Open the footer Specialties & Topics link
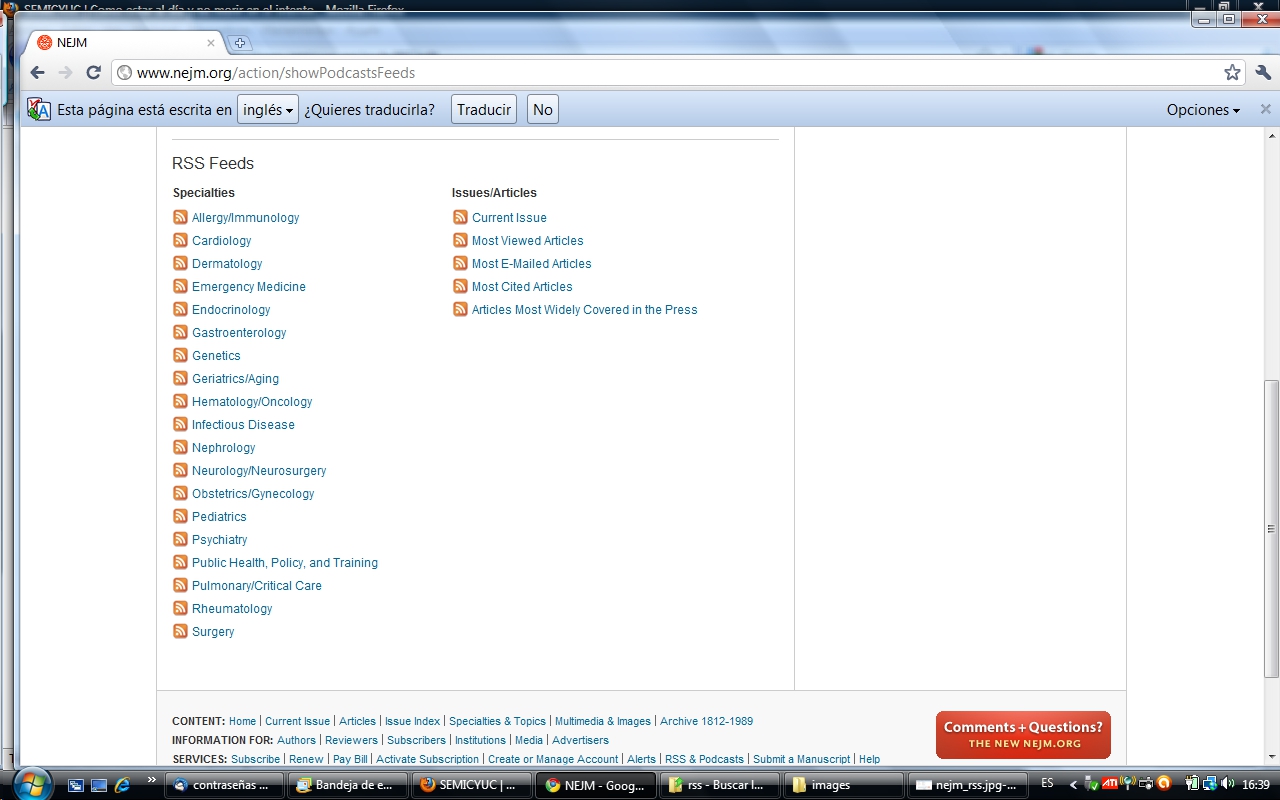Viewport: 1280px width, 800px height. tap(497, 721)
